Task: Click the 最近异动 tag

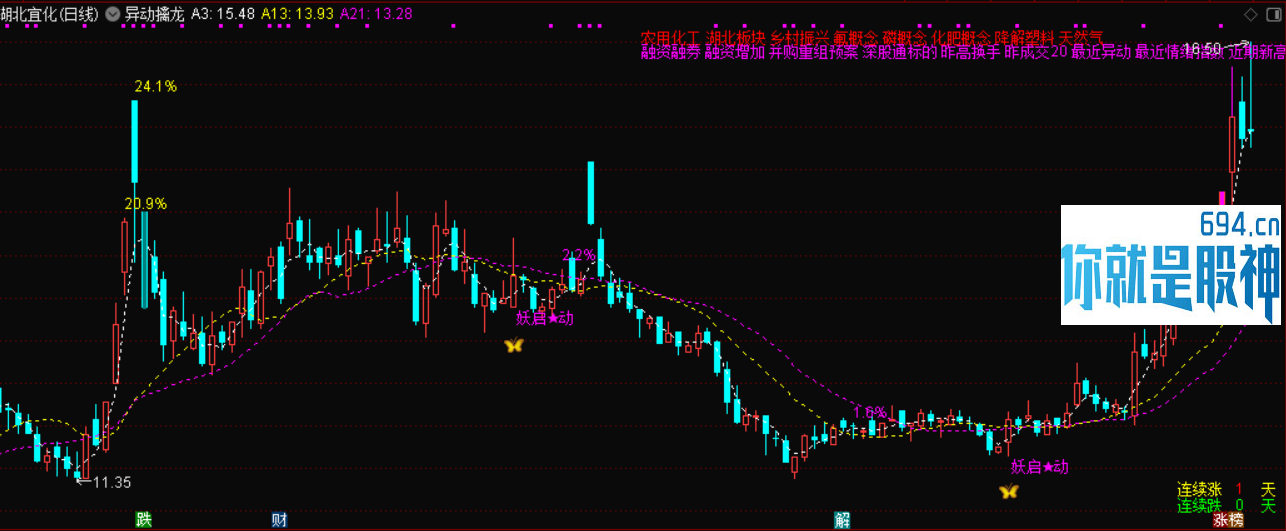Action: tap(1101, 53)
